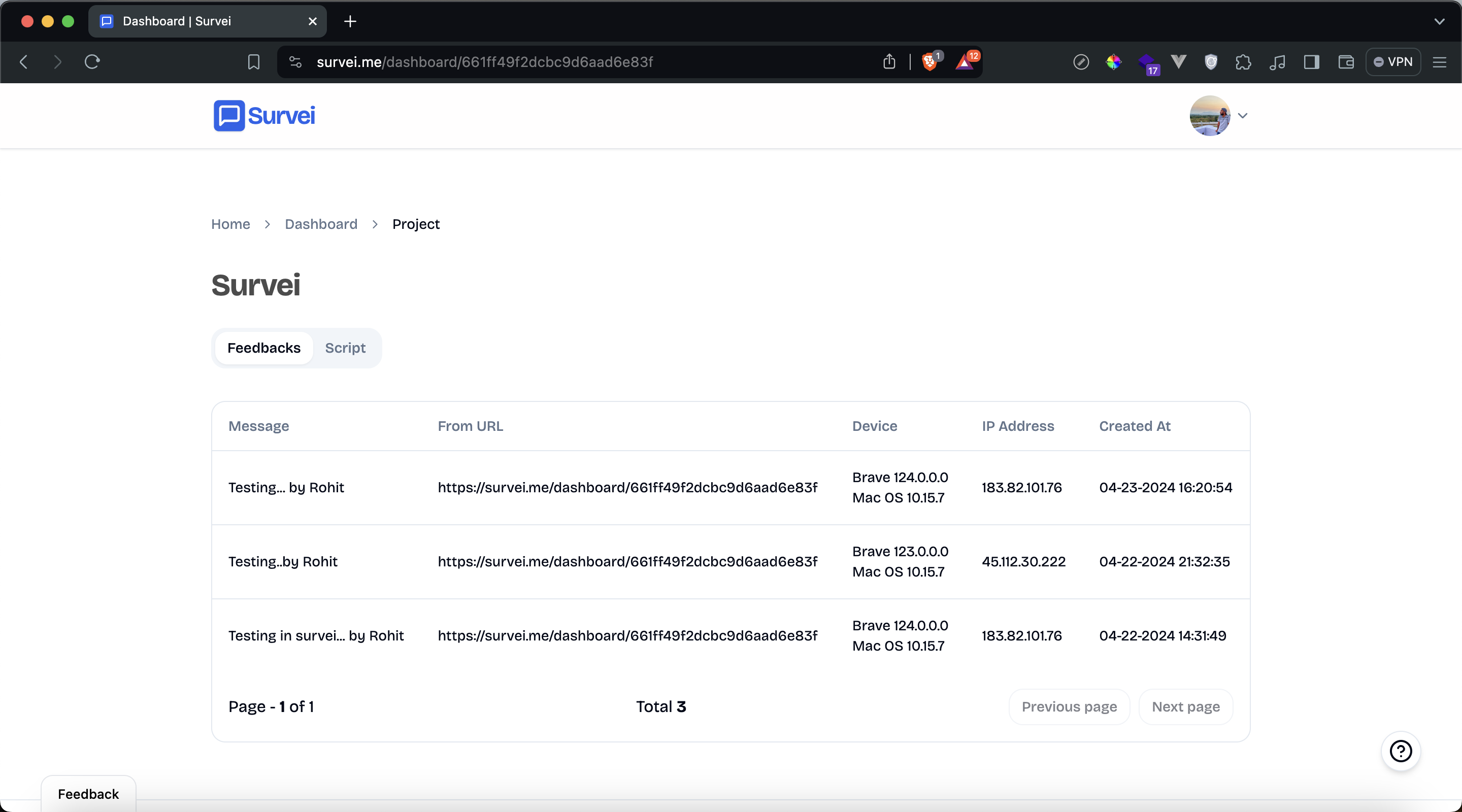Click the VPN button

point(1393,62)
